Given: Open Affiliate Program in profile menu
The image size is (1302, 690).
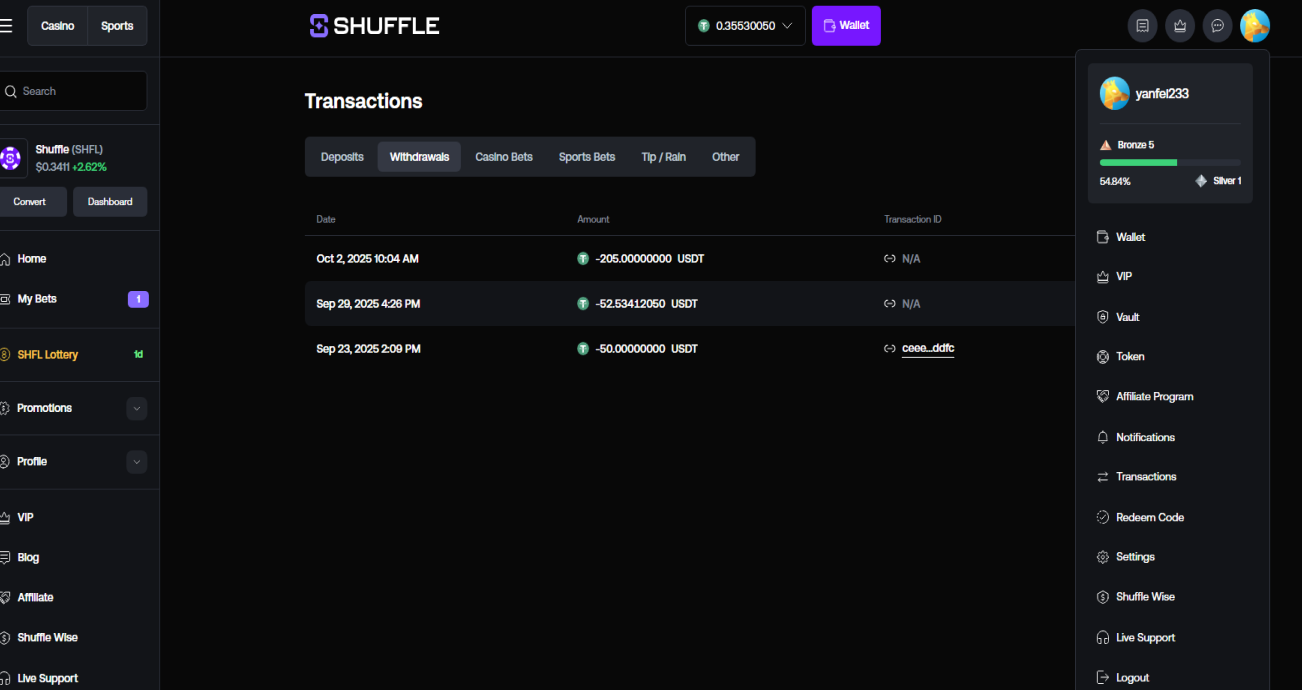Looking at the screenshot, I should [1155, 397].
